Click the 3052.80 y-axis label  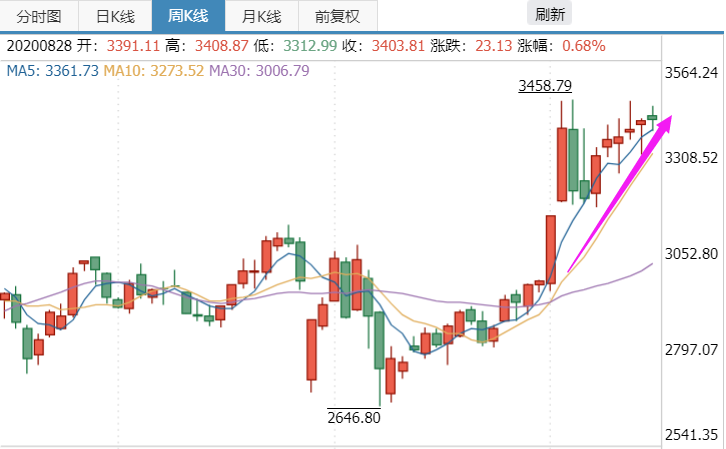pyautogui.click(x=690, y=254)
